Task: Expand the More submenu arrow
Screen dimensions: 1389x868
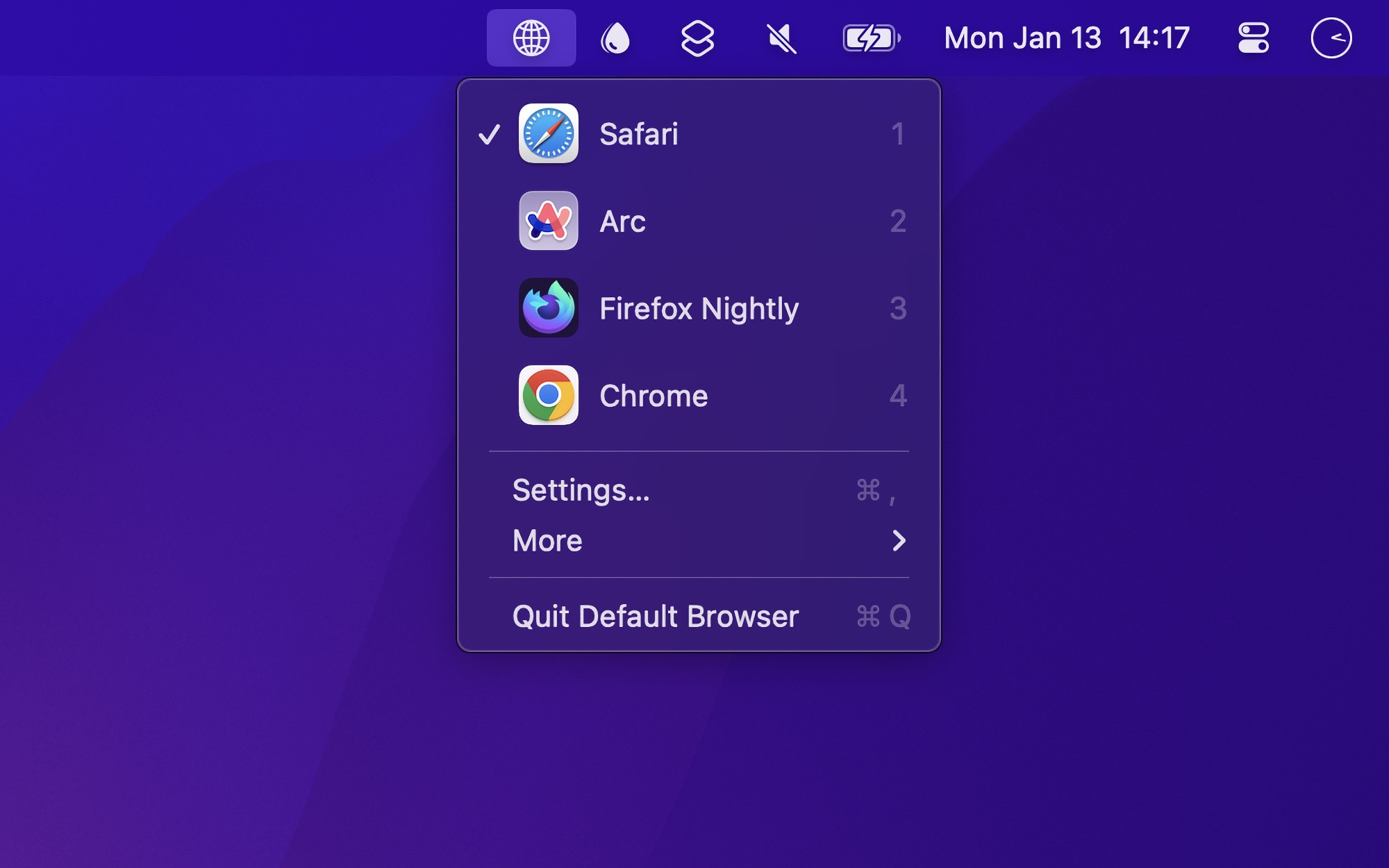Action: (x=899, y=541)
